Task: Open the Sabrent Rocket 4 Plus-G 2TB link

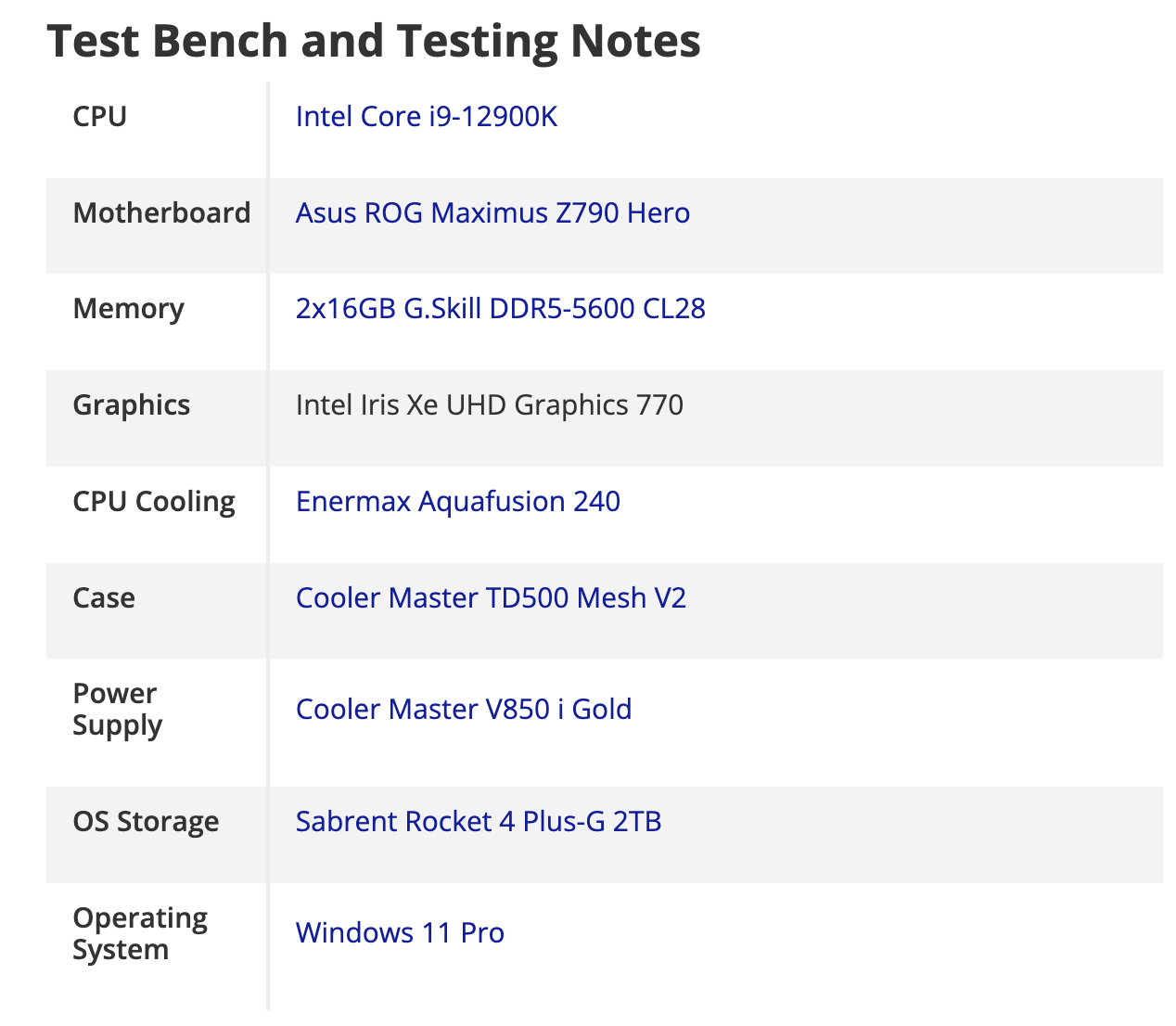Action: [x=478, y=822]
